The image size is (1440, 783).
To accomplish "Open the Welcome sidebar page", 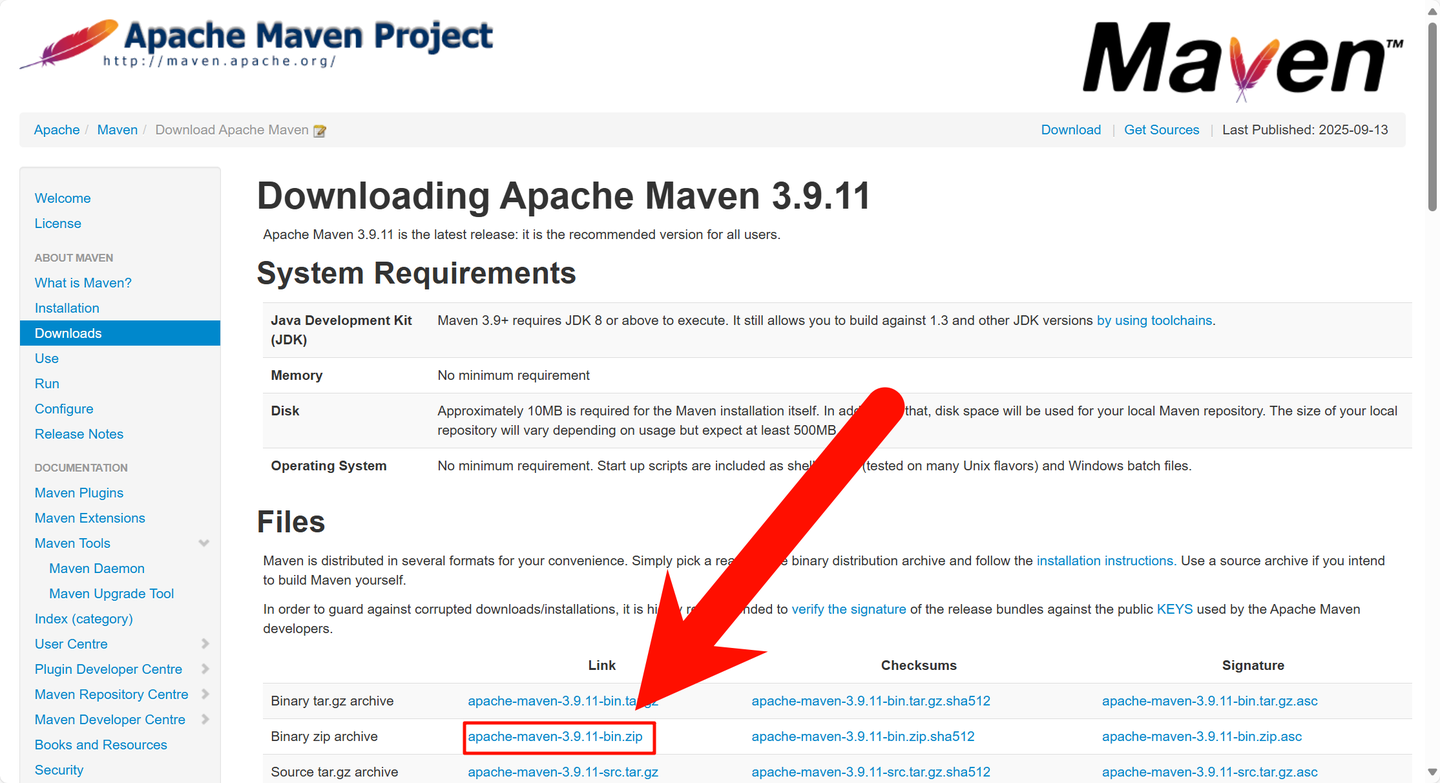I will pos(62,198).
